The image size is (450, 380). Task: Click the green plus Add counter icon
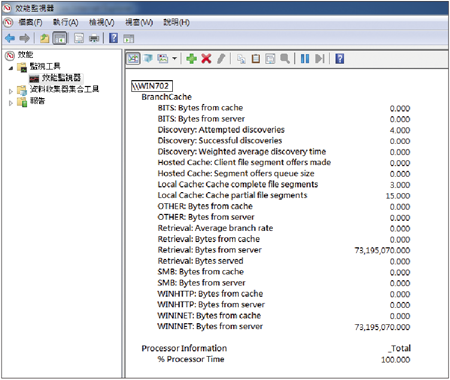(x=192, y=59)
